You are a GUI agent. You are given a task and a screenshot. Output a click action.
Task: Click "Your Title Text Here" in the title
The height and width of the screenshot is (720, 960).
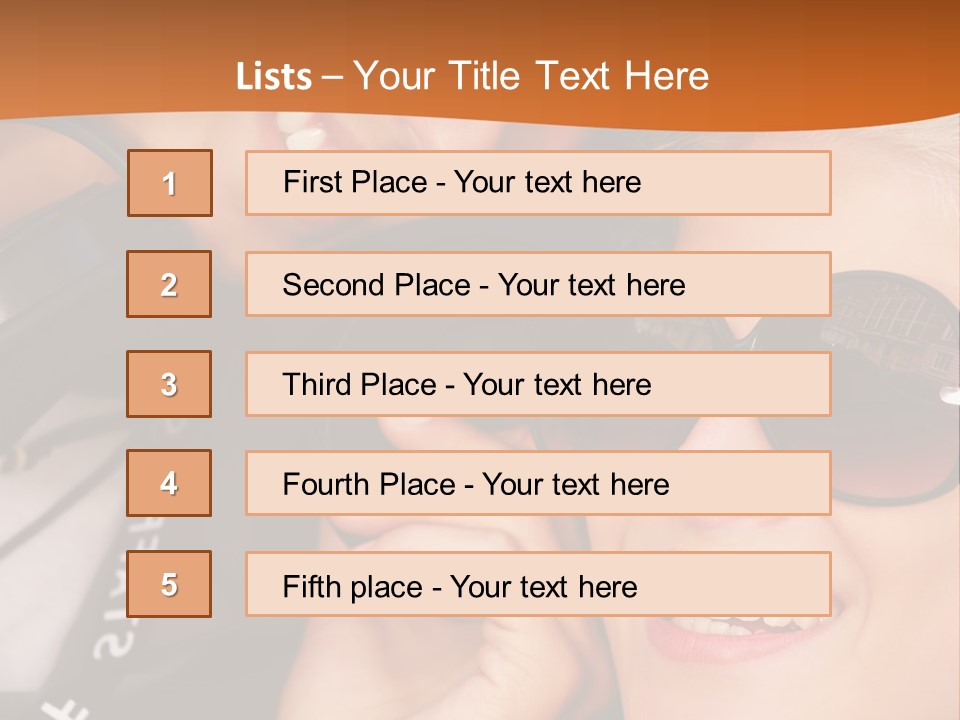(x=530, y=77)
